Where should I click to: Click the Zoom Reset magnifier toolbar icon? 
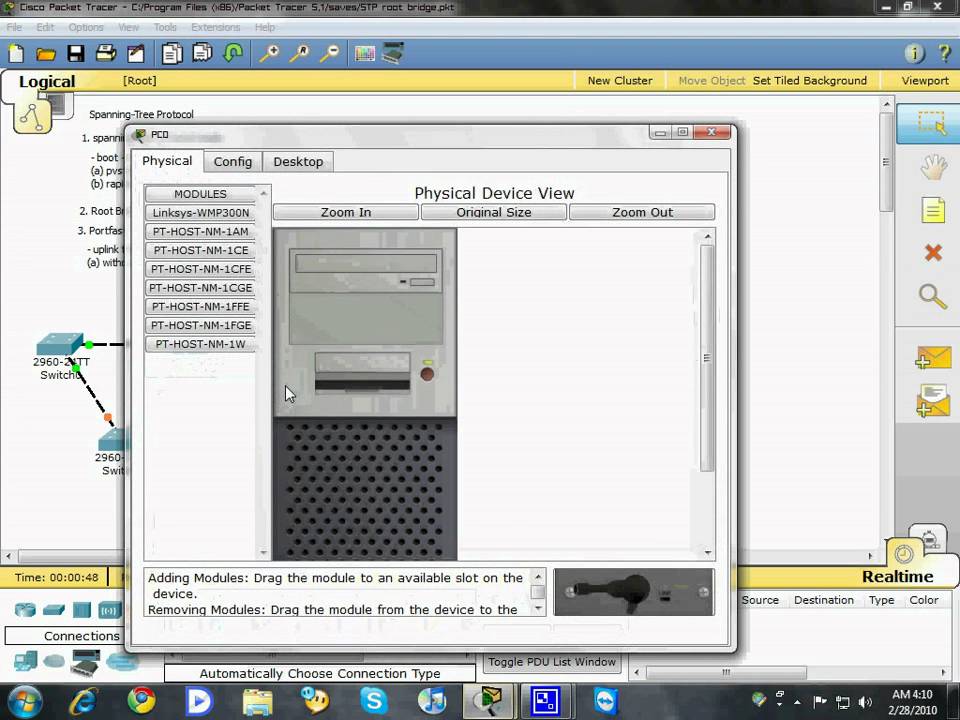click(x=299, y=54)
